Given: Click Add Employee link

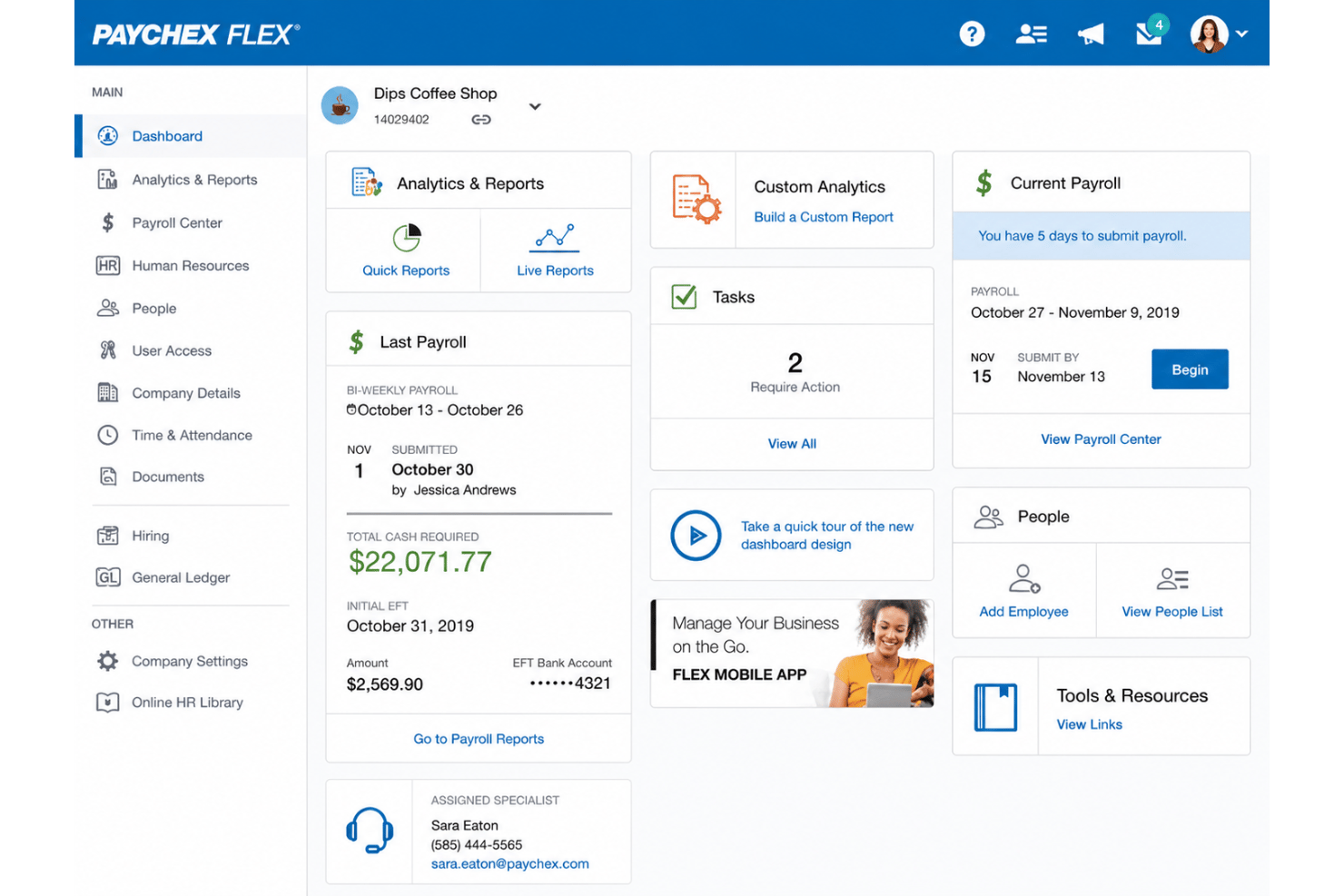Looking at the screenshot, I should point(1023,612).
